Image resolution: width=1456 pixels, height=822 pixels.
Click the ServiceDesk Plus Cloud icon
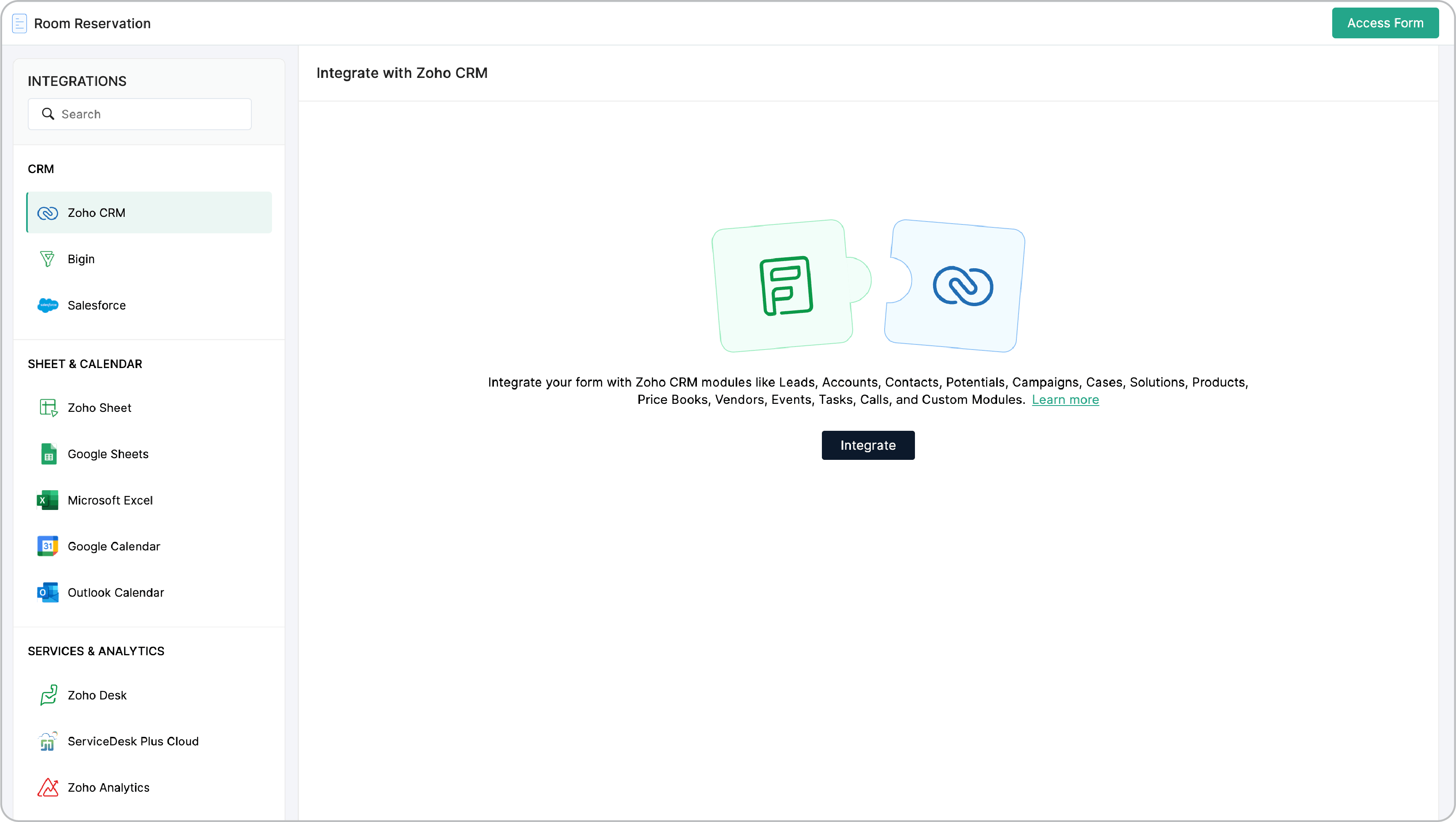48,741
